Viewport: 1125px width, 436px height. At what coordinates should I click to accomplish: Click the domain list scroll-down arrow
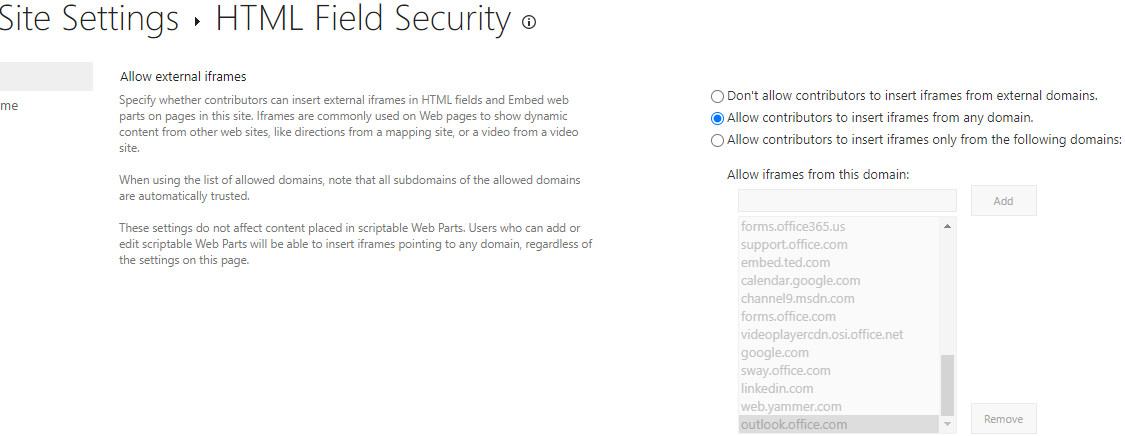[947, 425]
